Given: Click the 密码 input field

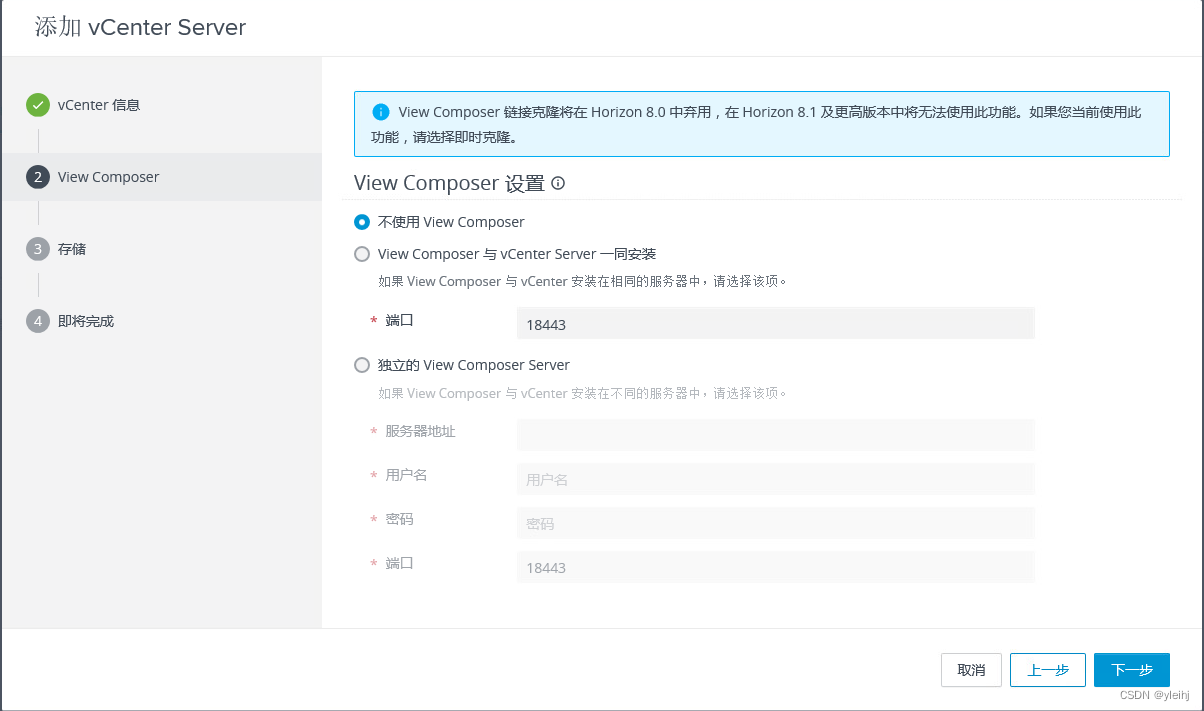Looking at the screenshot, I should [x=775, y=523].
